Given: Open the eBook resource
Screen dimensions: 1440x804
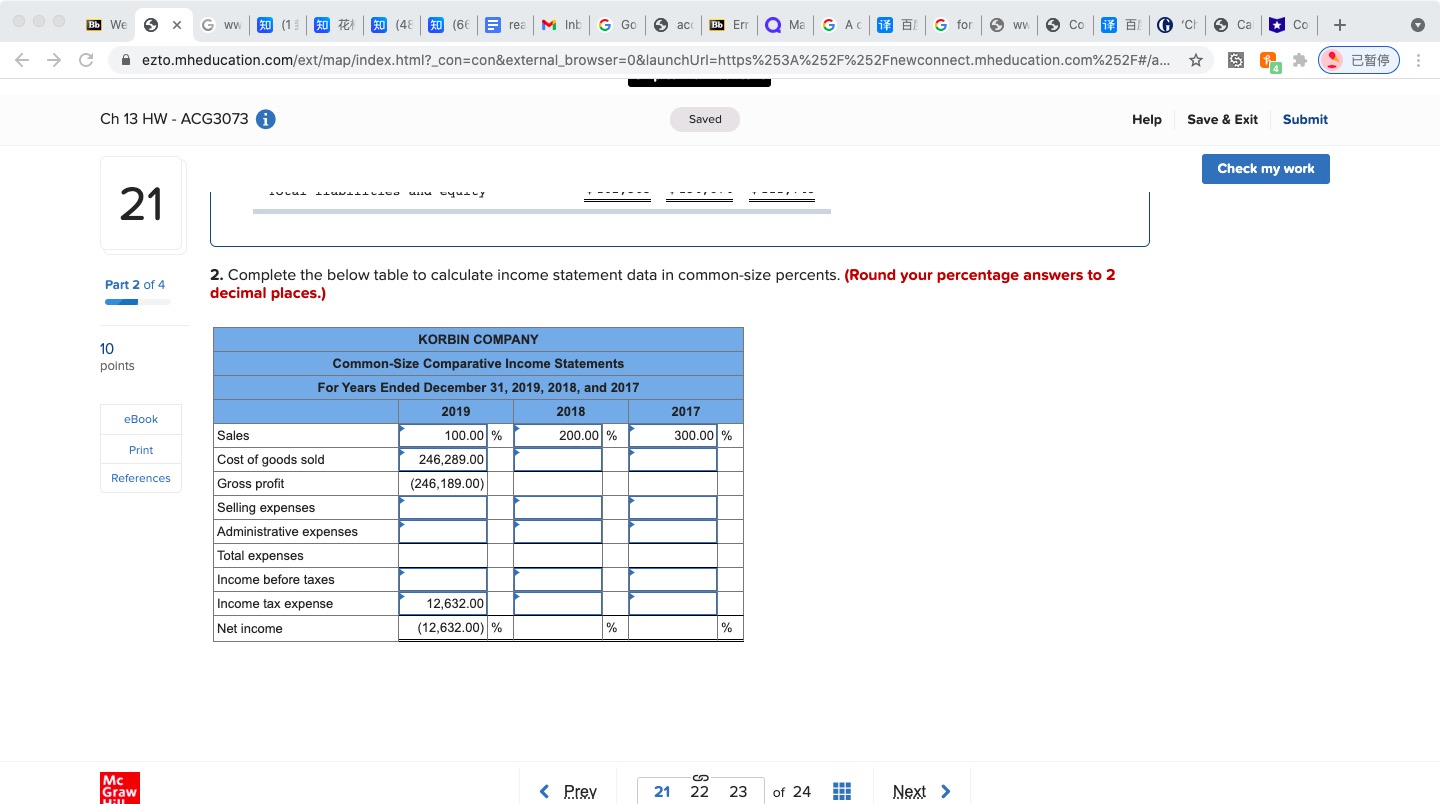Looking at the screenshot, I should [141, 419].
